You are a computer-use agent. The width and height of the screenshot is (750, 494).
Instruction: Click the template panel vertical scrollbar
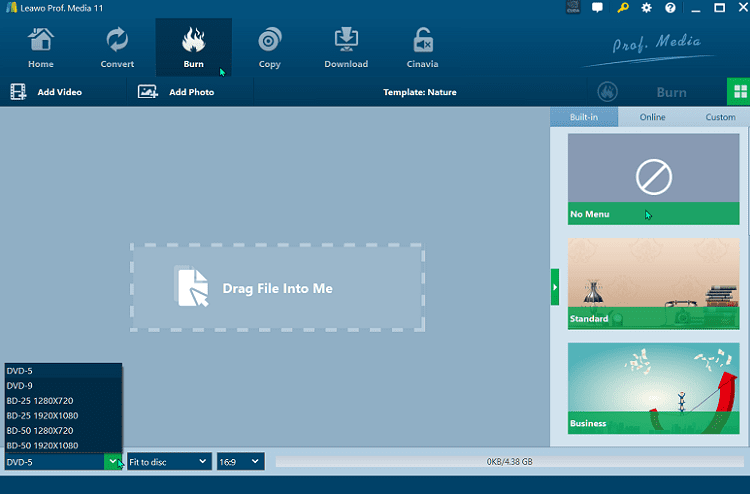[x=747, y=182]
